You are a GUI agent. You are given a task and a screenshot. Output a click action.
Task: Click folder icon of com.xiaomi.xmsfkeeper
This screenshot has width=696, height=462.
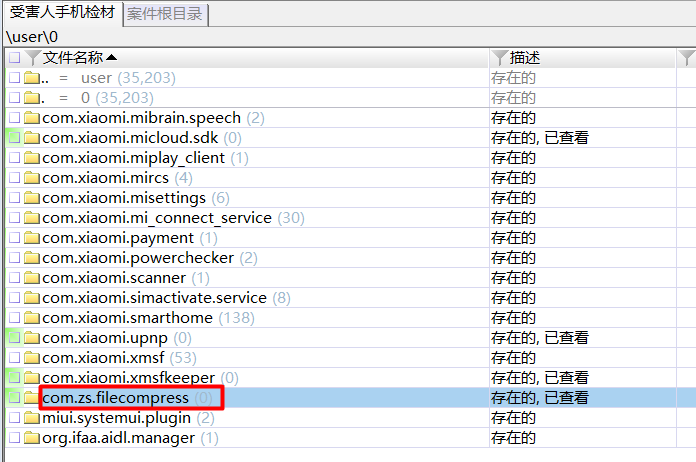click(x=32, y=378)
